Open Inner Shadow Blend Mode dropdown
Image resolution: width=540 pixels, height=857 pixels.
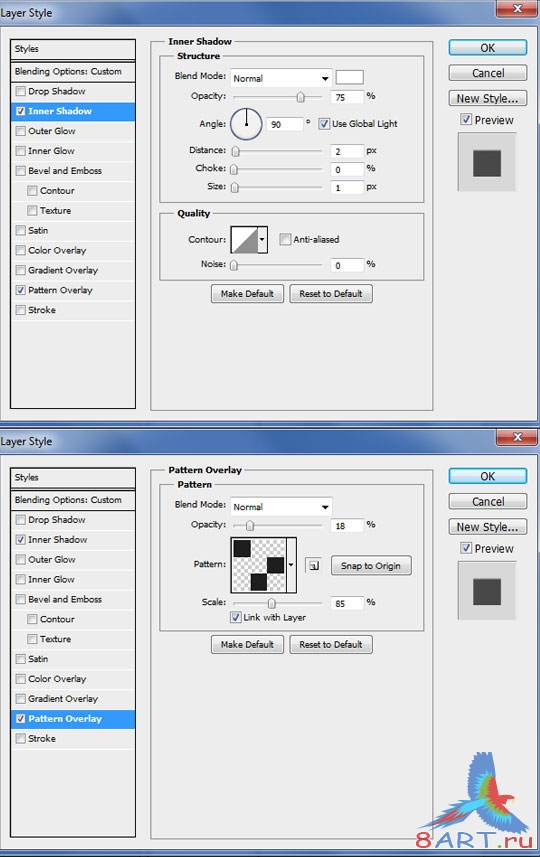click(281, 78)
